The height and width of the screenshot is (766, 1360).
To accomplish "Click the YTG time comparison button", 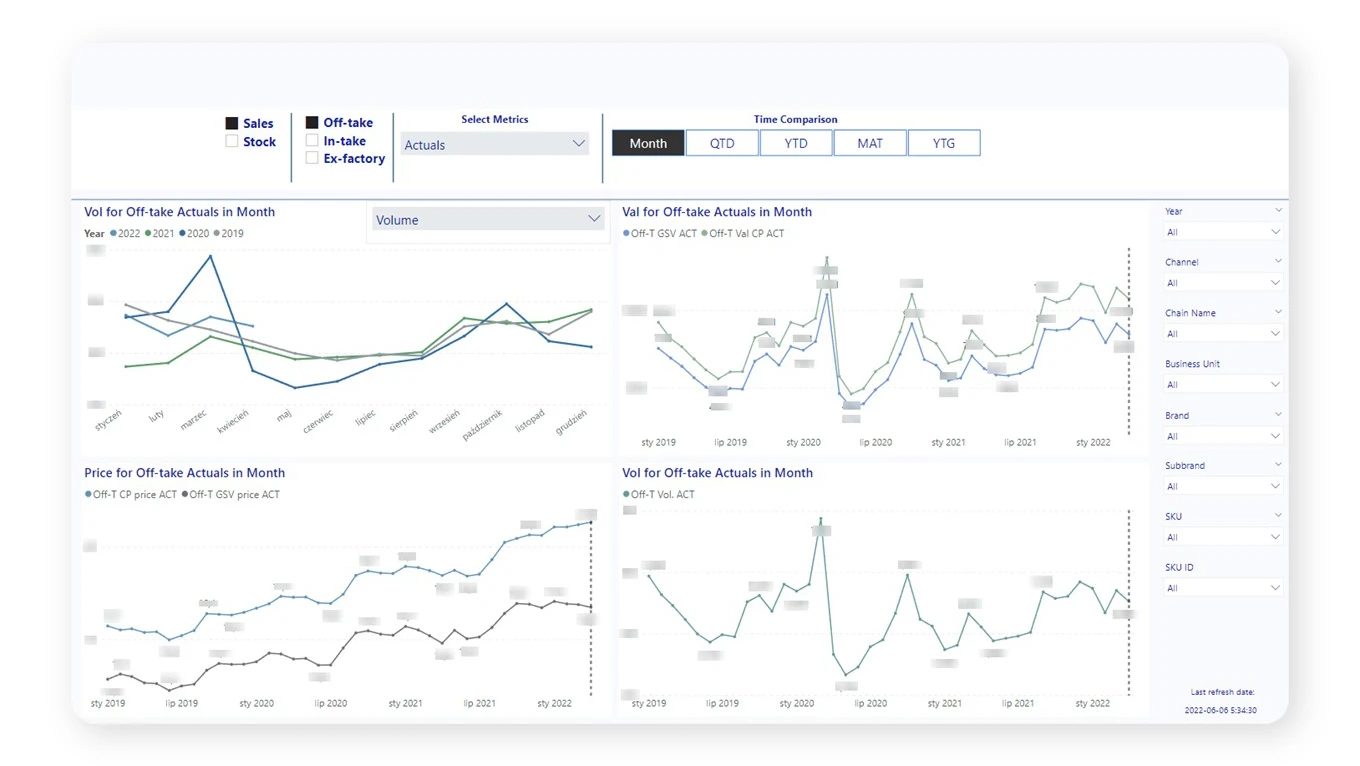I will coord(944,143).
